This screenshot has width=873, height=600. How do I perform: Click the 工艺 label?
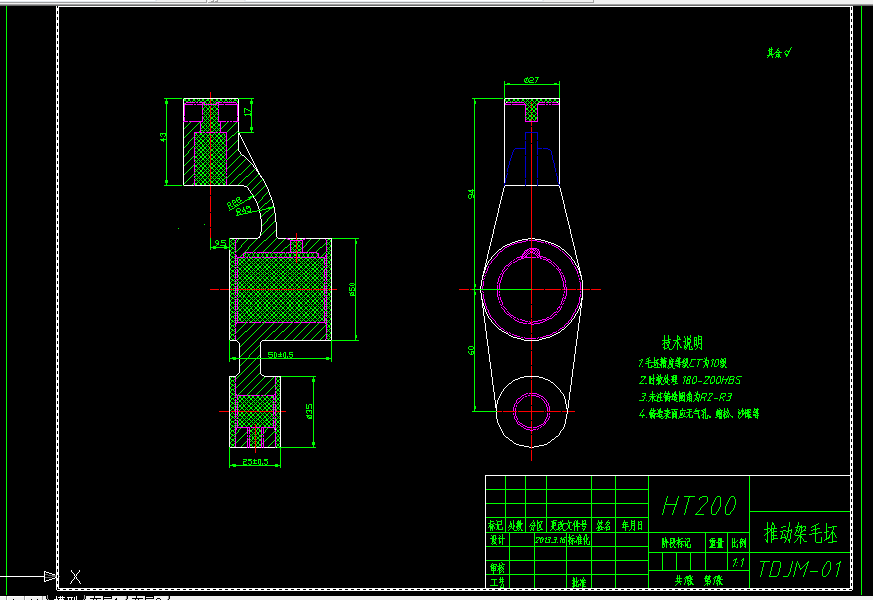[x=497, y=582]
